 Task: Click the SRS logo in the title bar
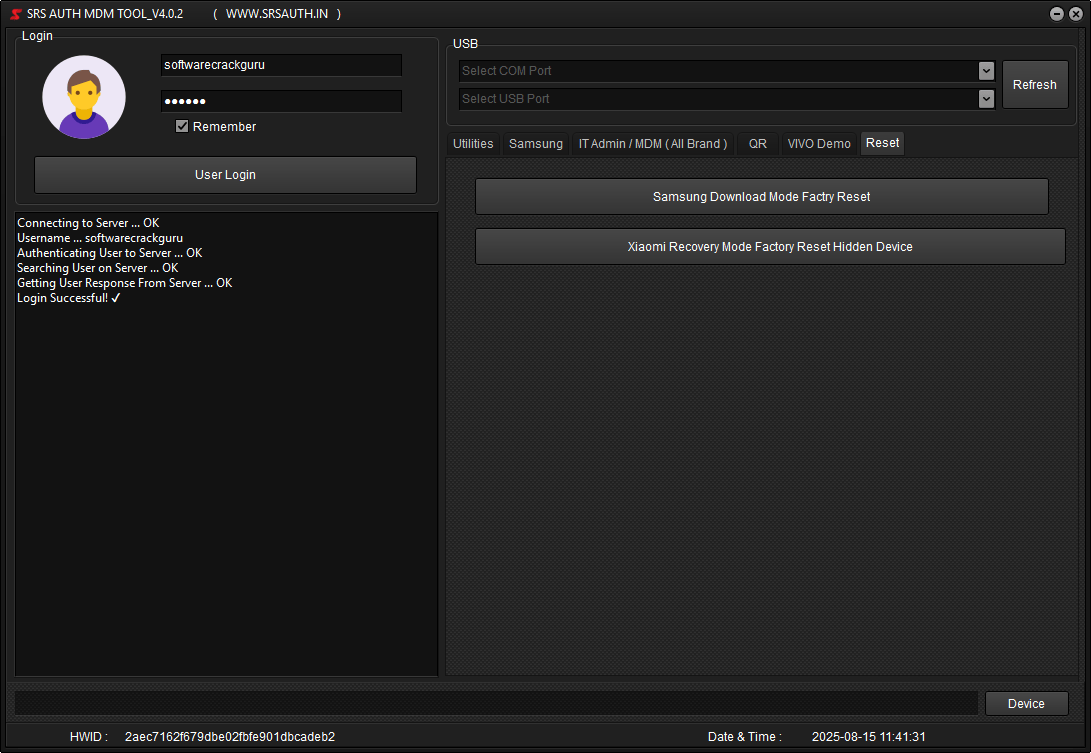point(14,13)
